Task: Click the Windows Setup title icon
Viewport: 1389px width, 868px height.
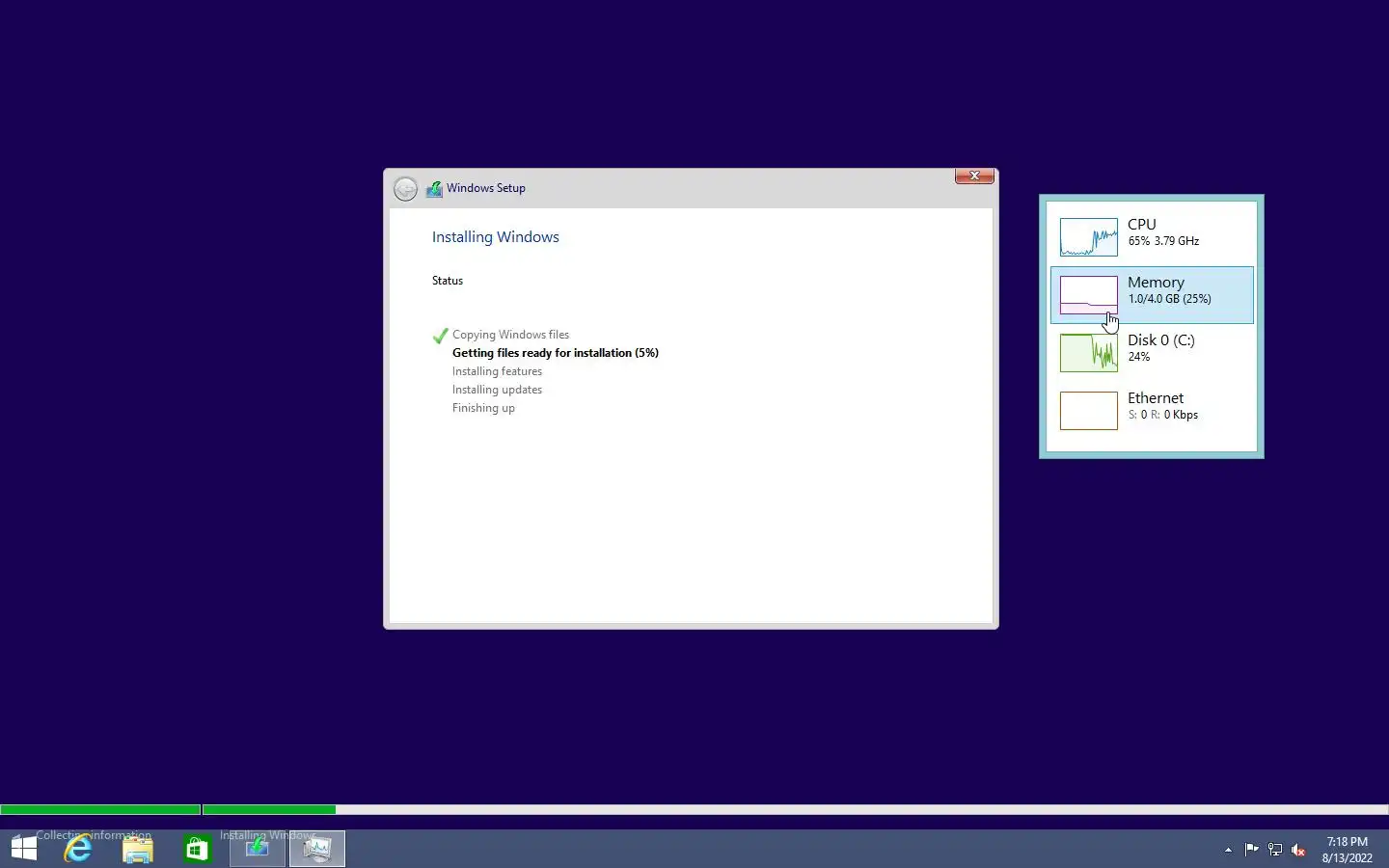Action: (434, 188)
